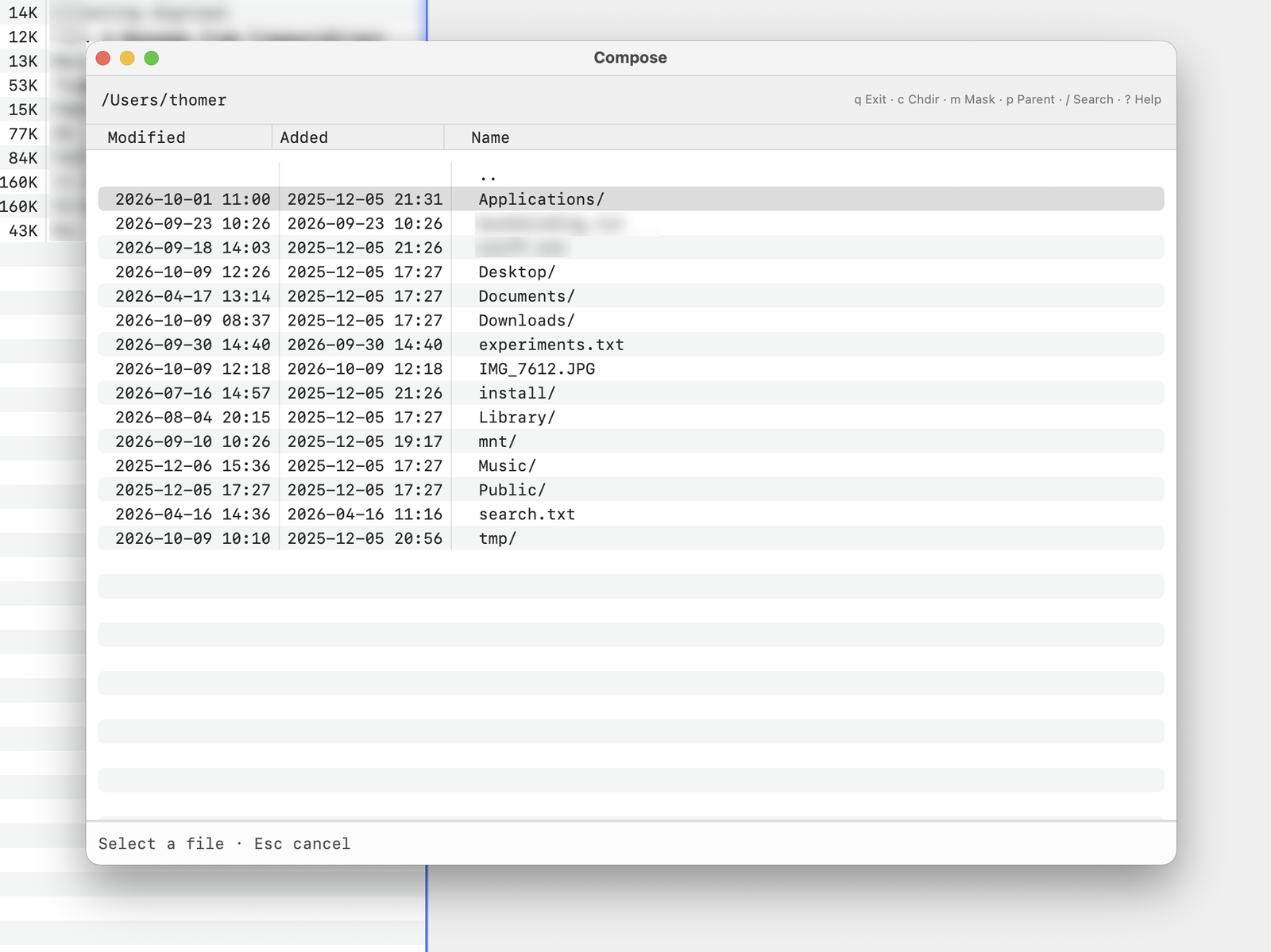Click the /Users/thomer path label
Screen dimensions: 1271x952
pyautogui.click(x=164, y=100)
